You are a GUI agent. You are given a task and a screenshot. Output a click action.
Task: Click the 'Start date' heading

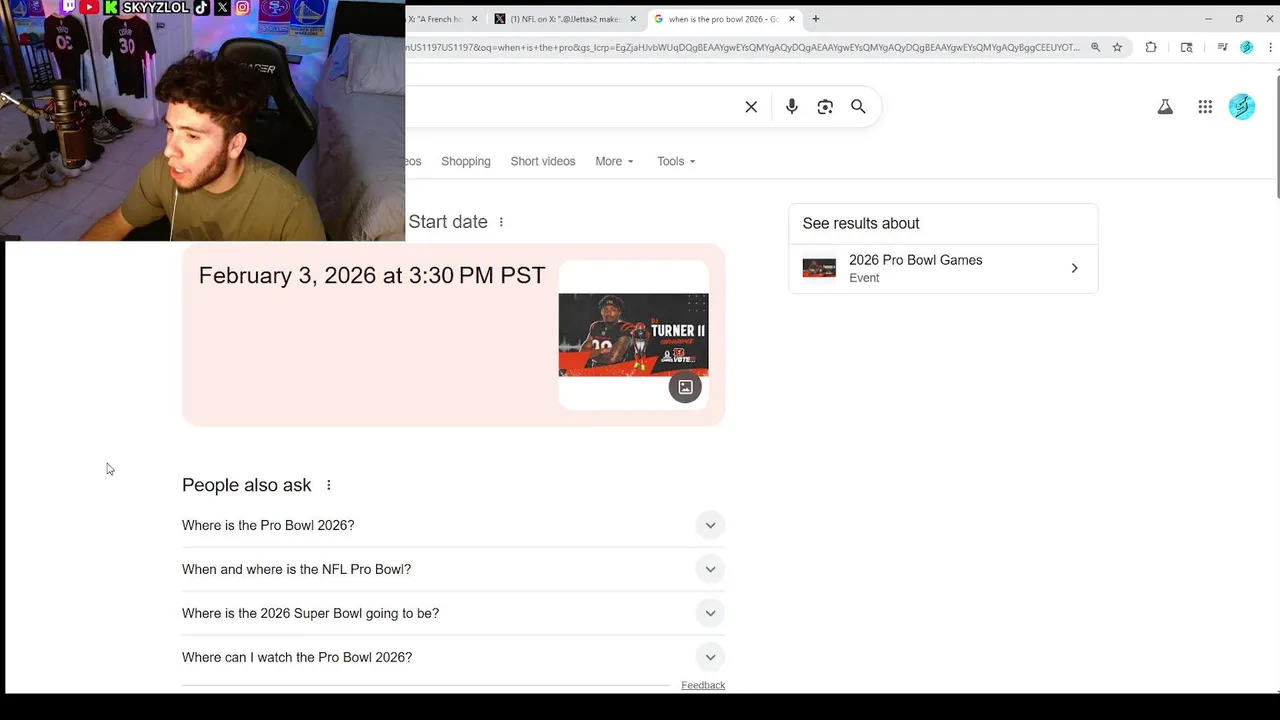click(448, 222)
